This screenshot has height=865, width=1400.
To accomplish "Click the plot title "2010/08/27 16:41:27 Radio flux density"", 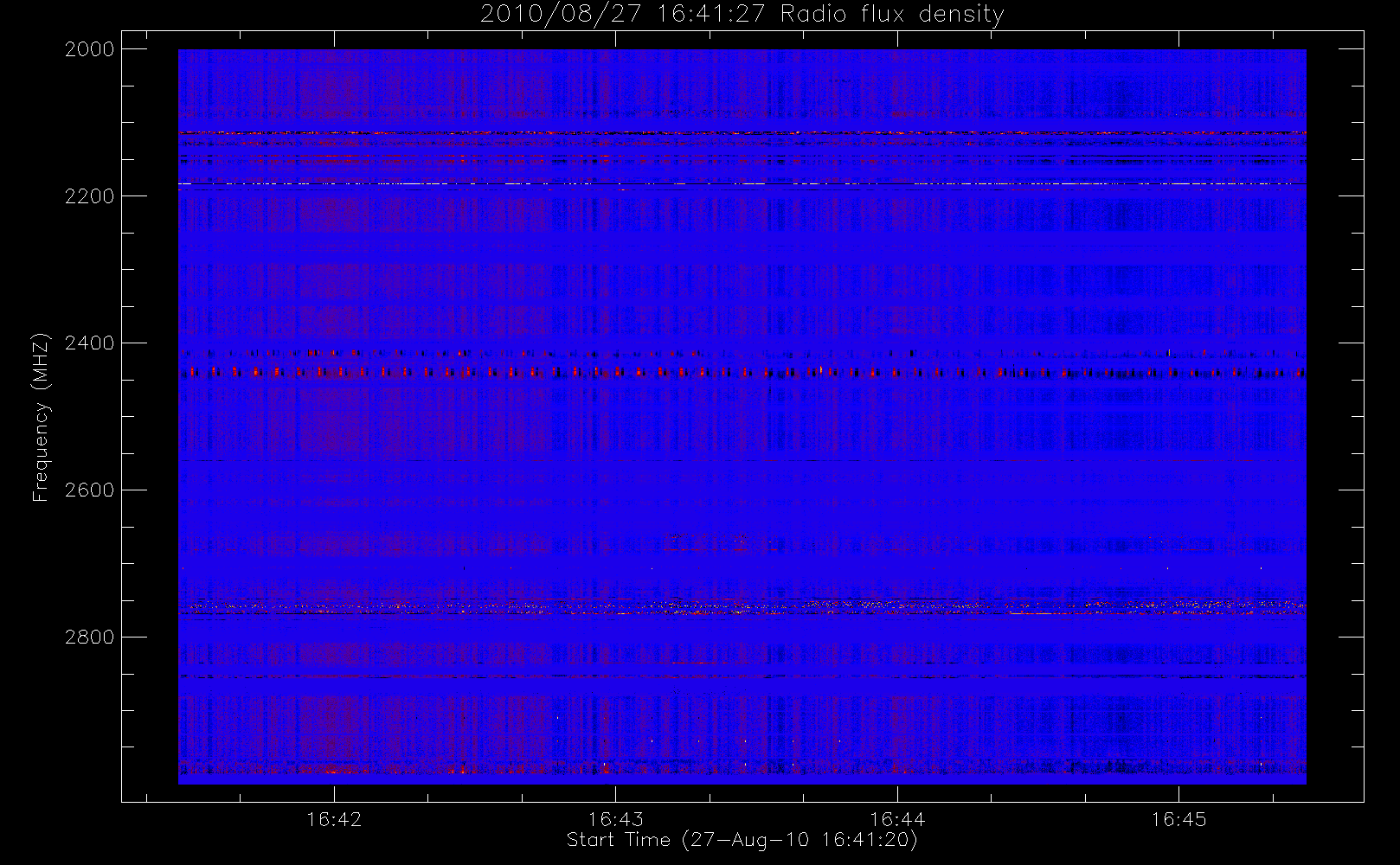I will [x=742, y=14].
